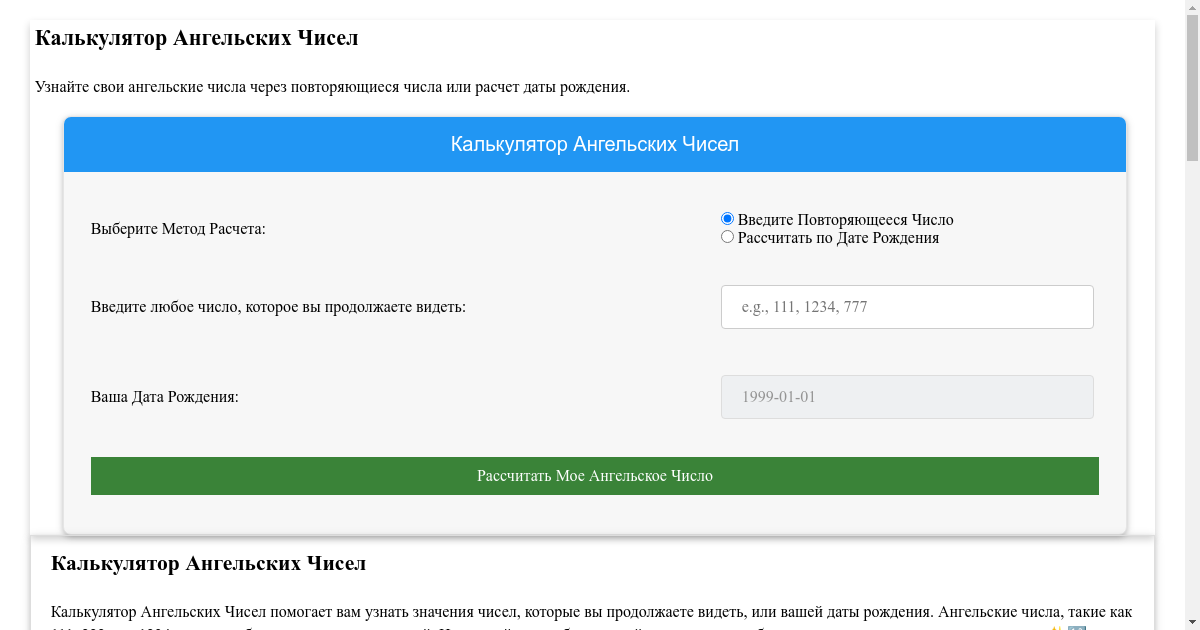
Task: Click the 'Выберите Метод Расчета:' label
Action: 178,229
